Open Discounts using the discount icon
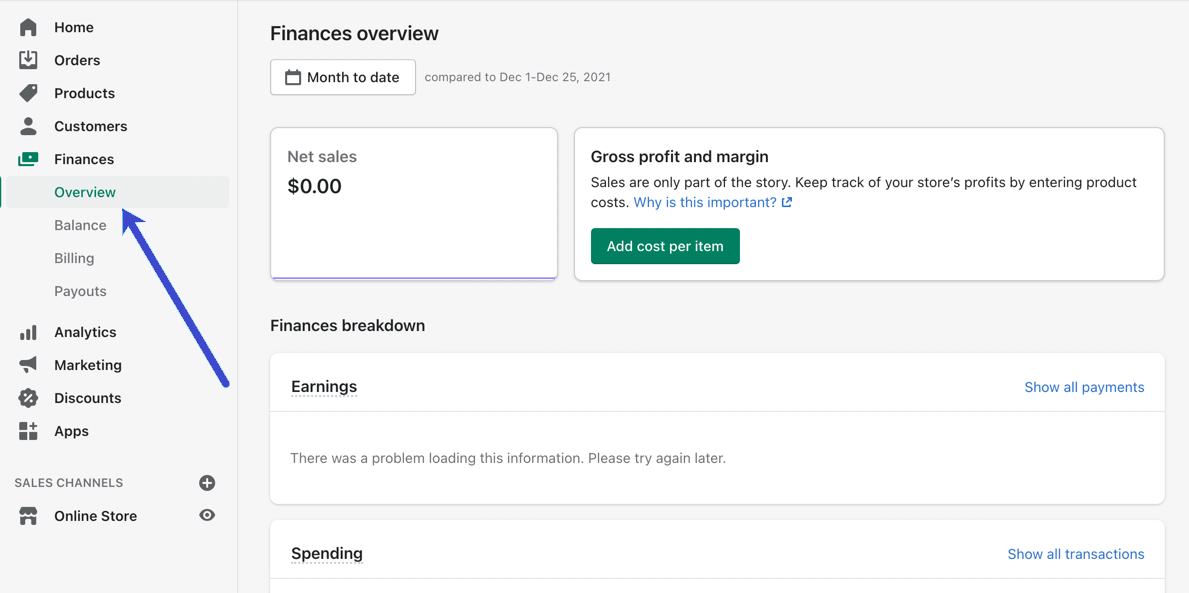Screen dimensions: 1189x593 [x=28, y=397]
